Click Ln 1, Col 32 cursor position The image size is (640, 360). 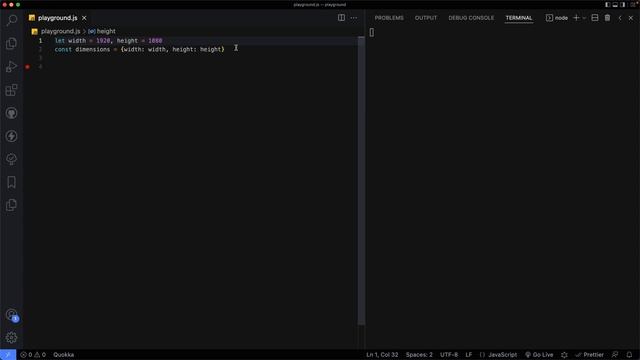[x=382, y=355]
